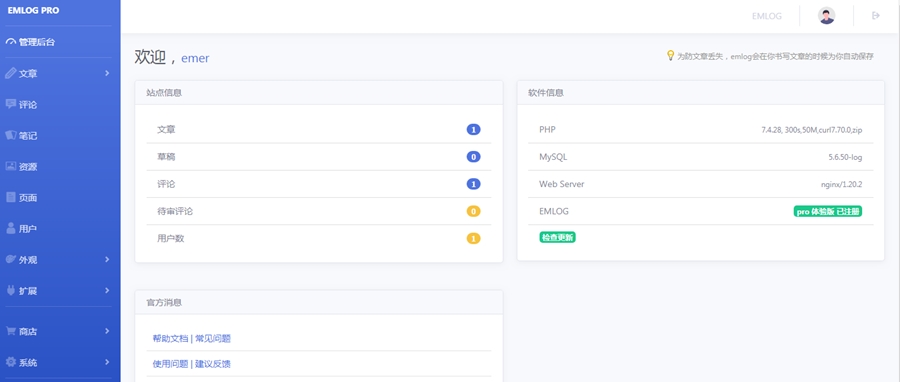Click the lightbulb tip icon
This screenshot has height=382, width=900.
(x=670, y=56)
